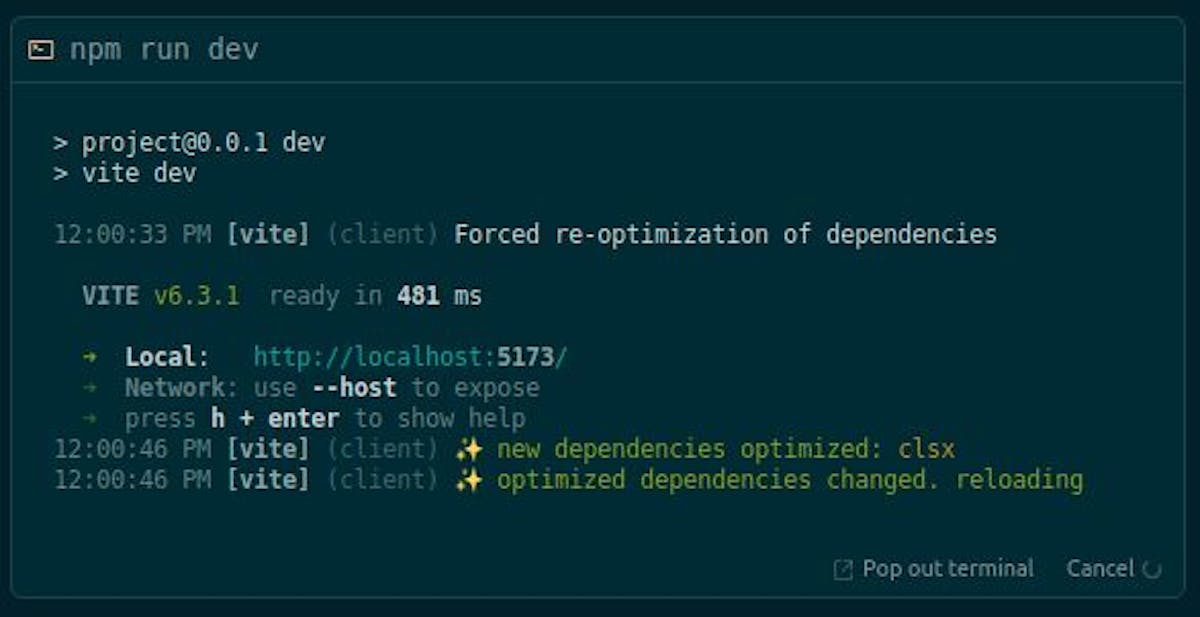Click the clsx dependency name

927,449
